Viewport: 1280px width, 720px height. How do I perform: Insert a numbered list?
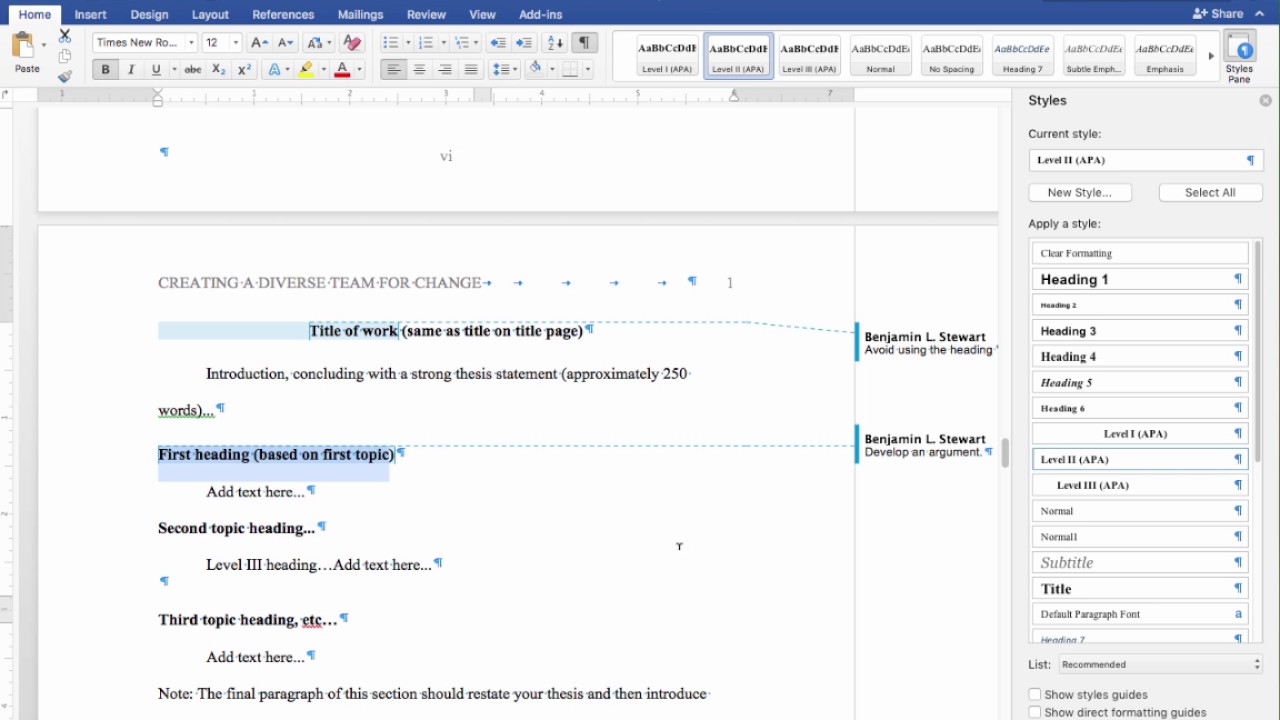(x=426, y=43)
